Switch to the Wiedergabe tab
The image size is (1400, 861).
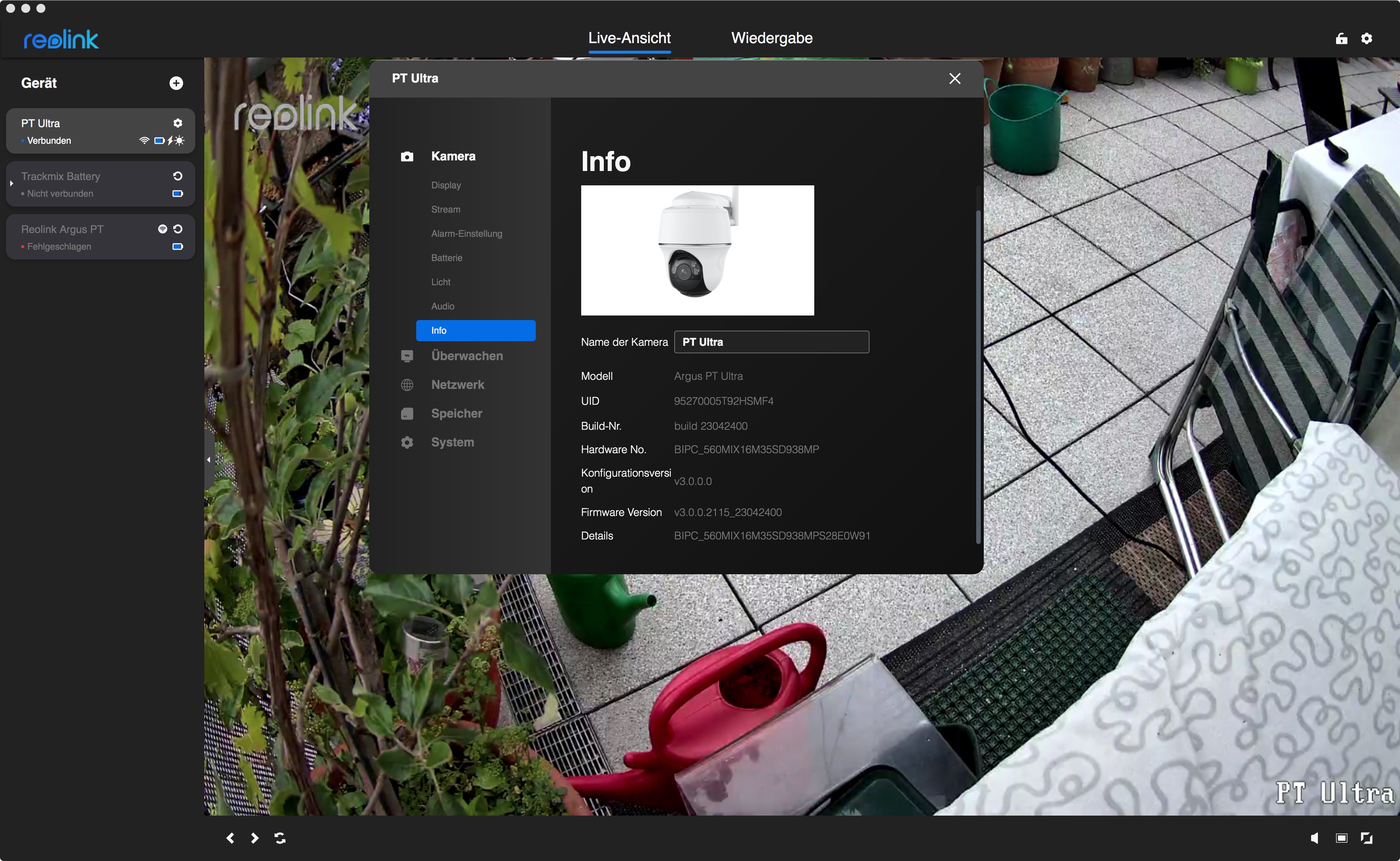pyautogui.click(x=771, y=38)
